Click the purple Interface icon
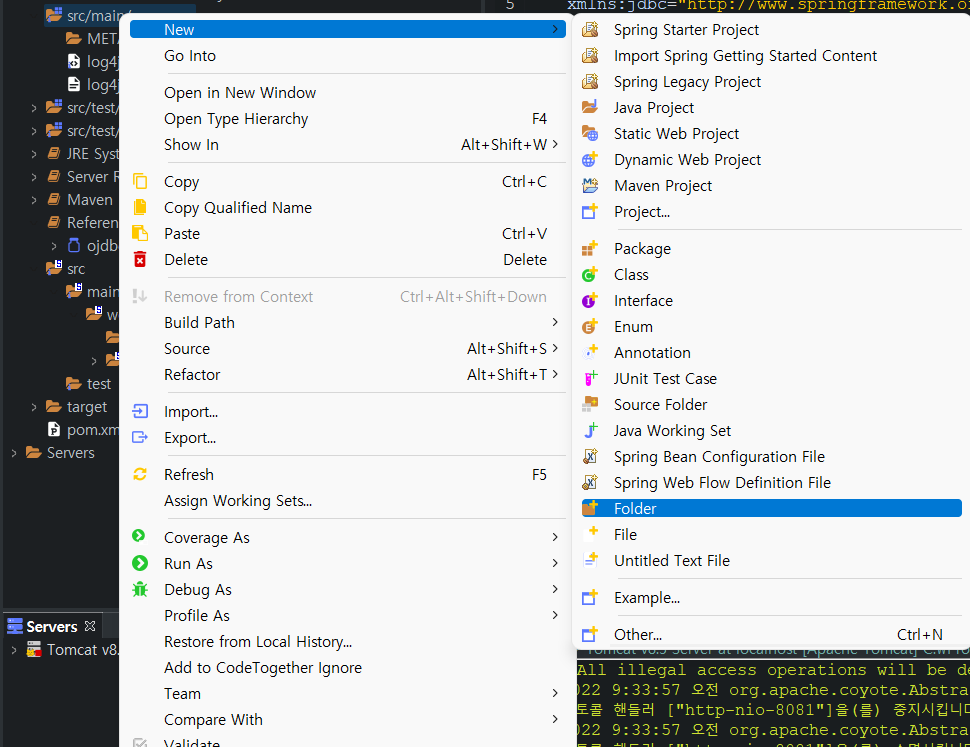The width and height of the screenshot is (970, 747). pos(590,300)
